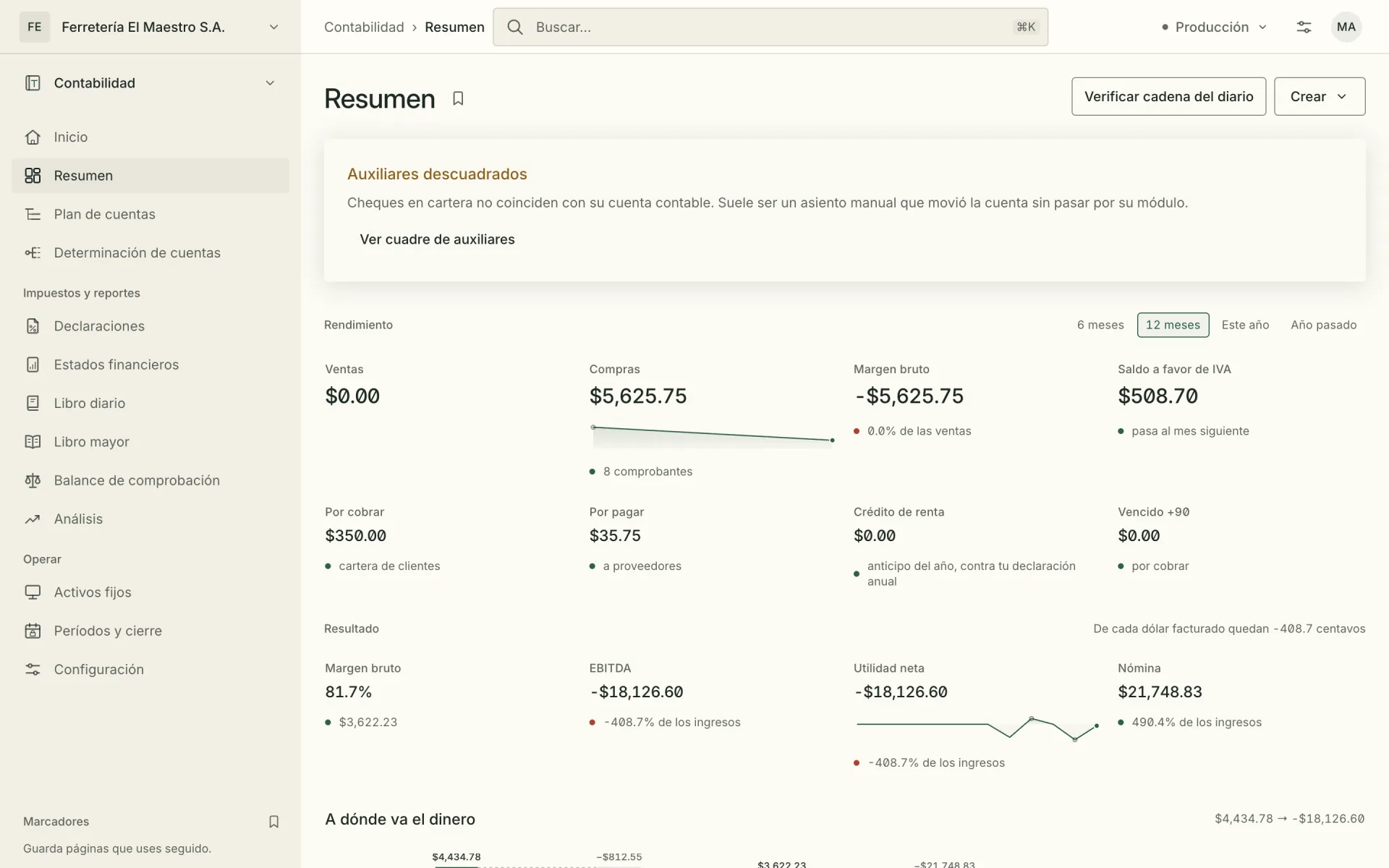This screenshot has width=1389, height=868.
Task: Bookmark the Resumen page with the title bookmark icon
Action: (x=458, y=98)
